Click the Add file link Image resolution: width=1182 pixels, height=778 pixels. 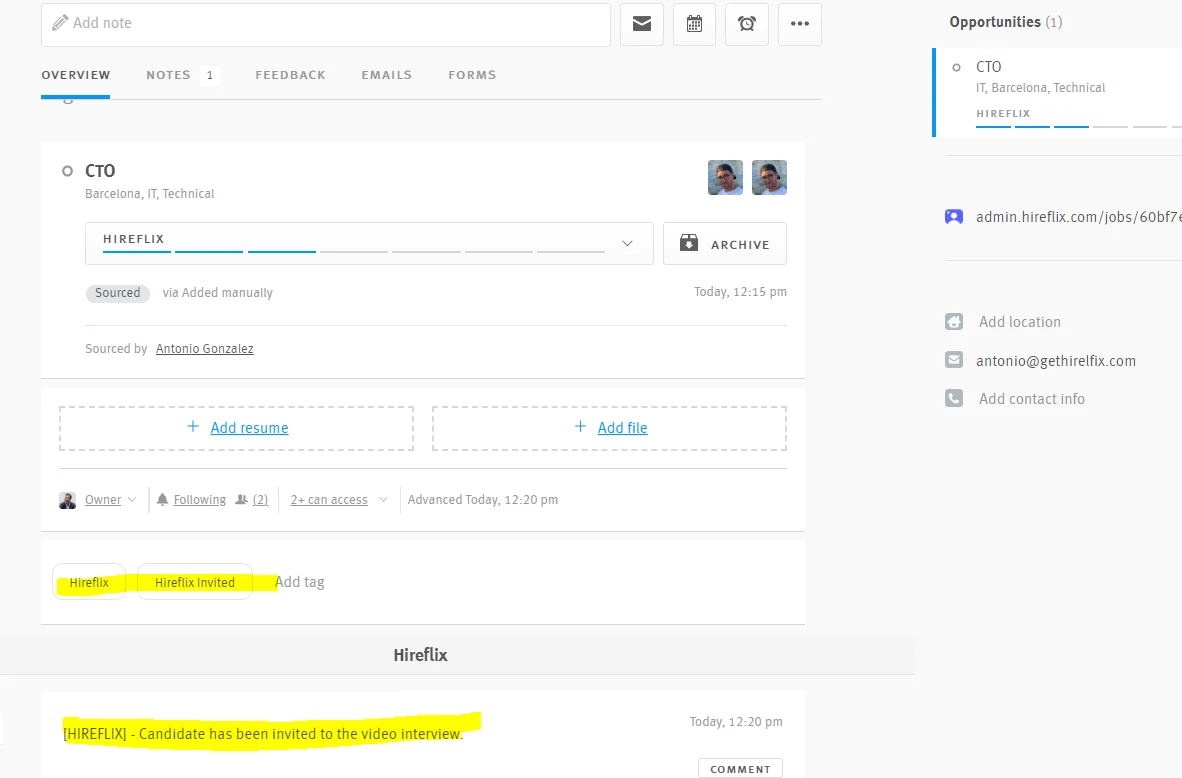tap(623, 427)
